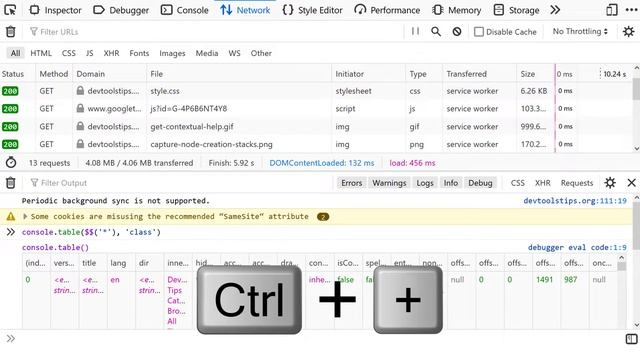
Task: Switch to the Debugger tab
Action: point(121,10)
